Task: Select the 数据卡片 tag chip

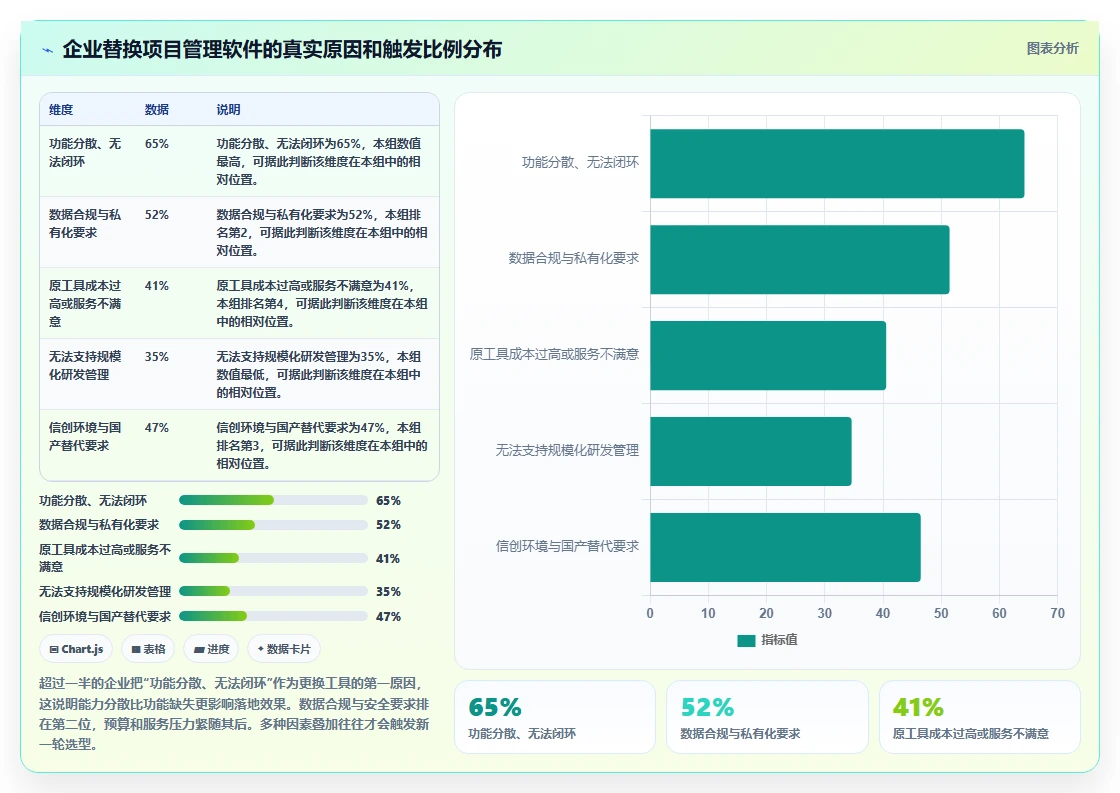Action: (x=284, y=649)
